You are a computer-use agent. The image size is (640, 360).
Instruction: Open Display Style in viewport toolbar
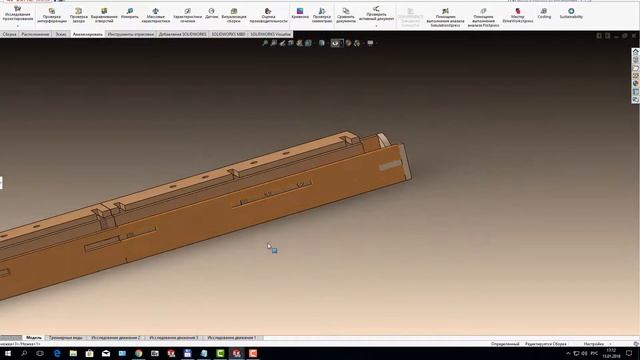tap(322, 43)
